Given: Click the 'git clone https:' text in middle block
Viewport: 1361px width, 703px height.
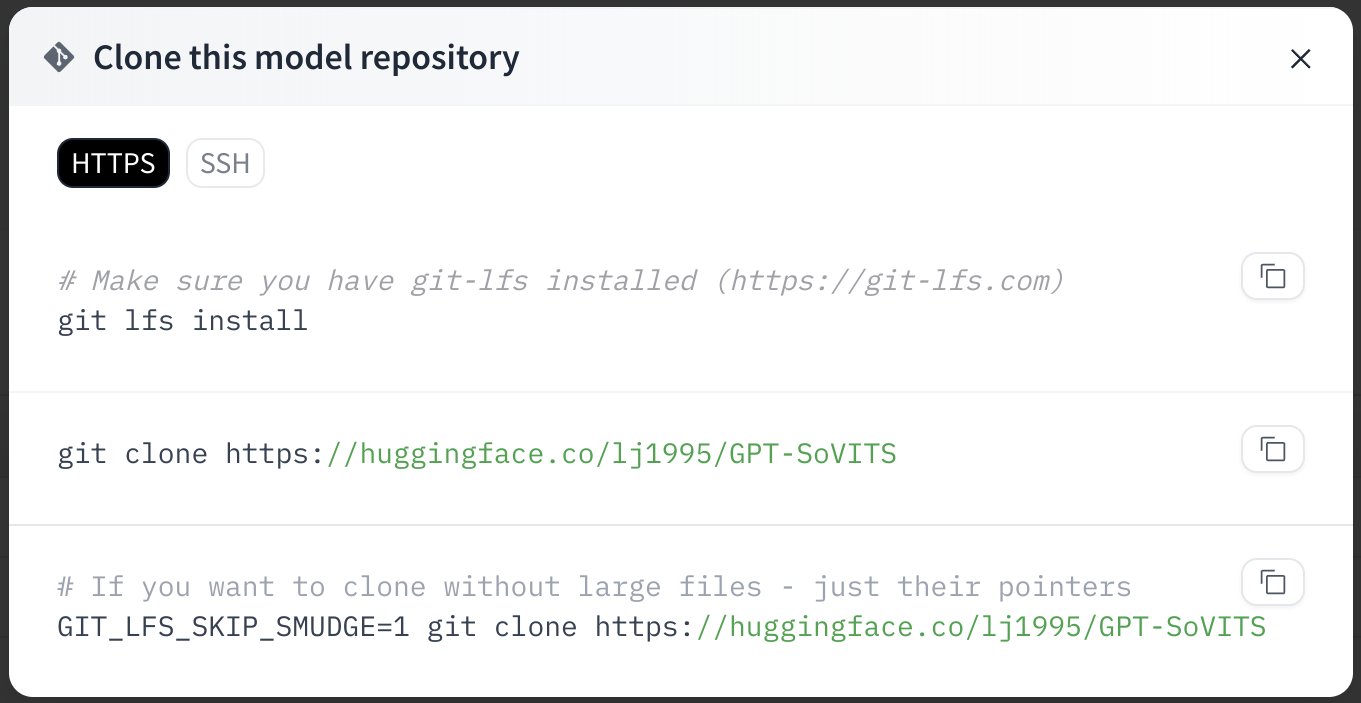Looking at the screenshot, I should pos(192,454).
